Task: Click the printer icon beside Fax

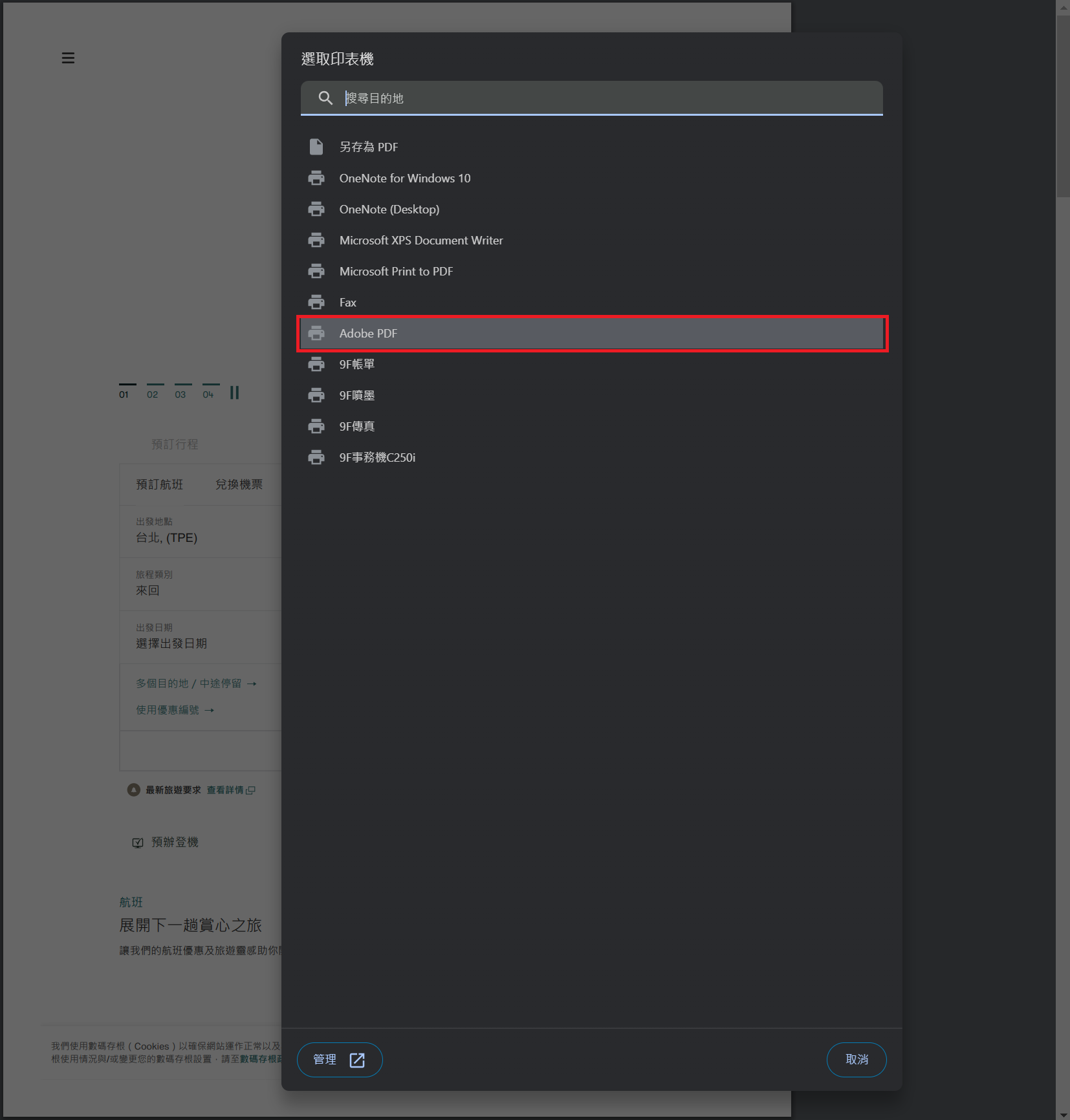Action: click(x=316, y=302)
